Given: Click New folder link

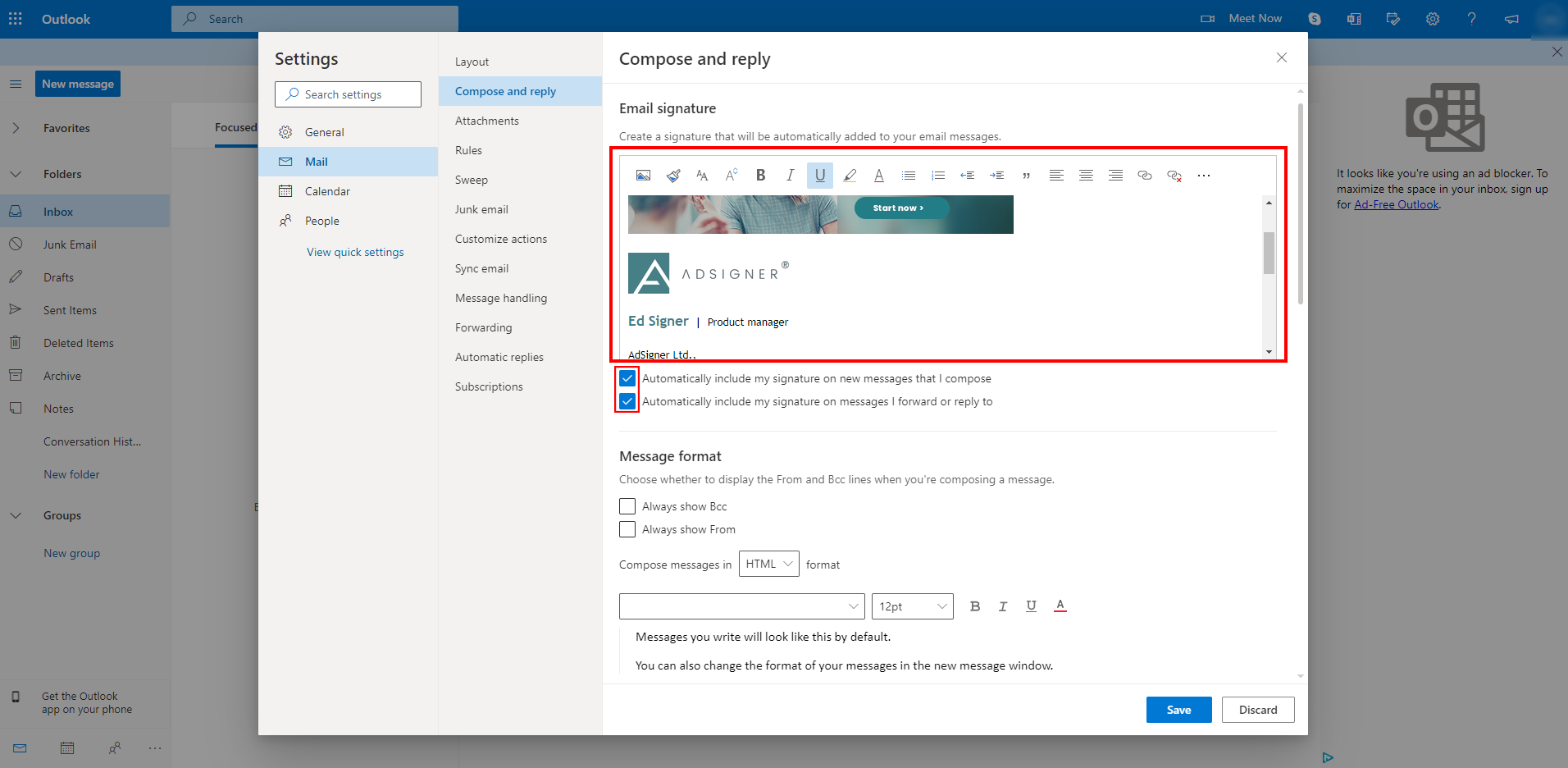Looking at the screenshot, I should coord(71,474).
